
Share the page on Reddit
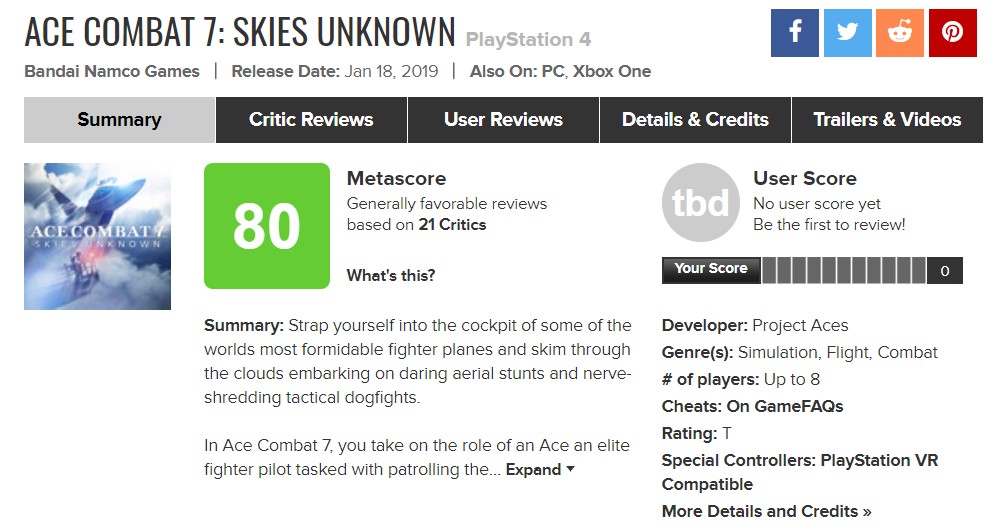point(900,32)
